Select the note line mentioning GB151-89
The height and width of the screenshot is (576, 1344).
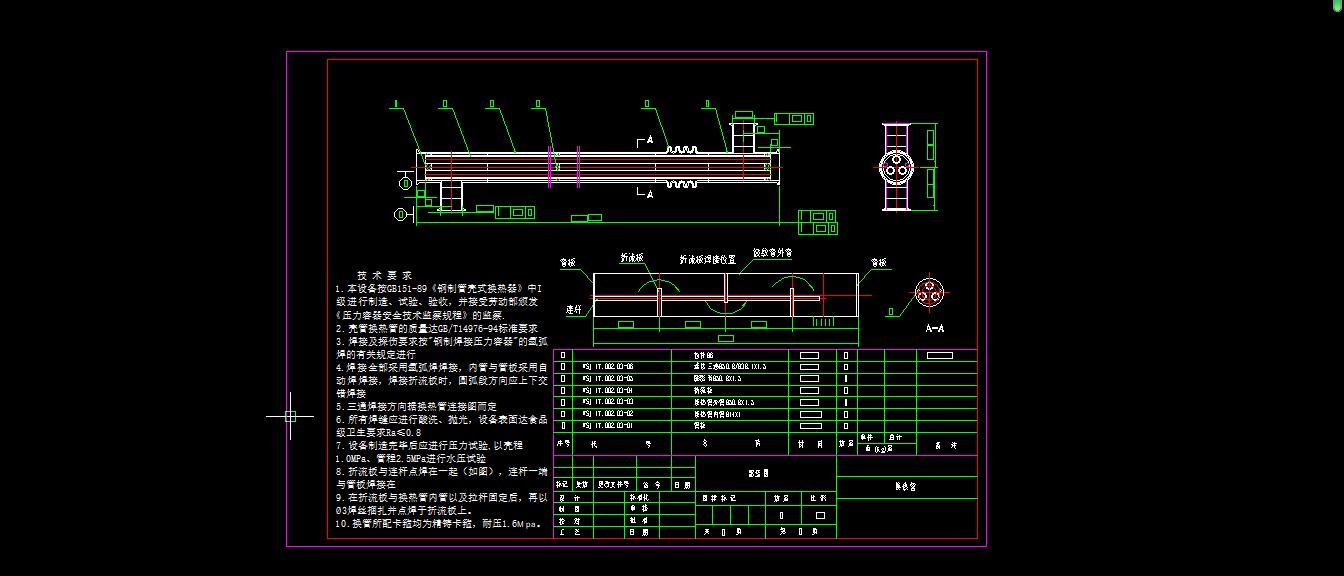click(439, 288)
